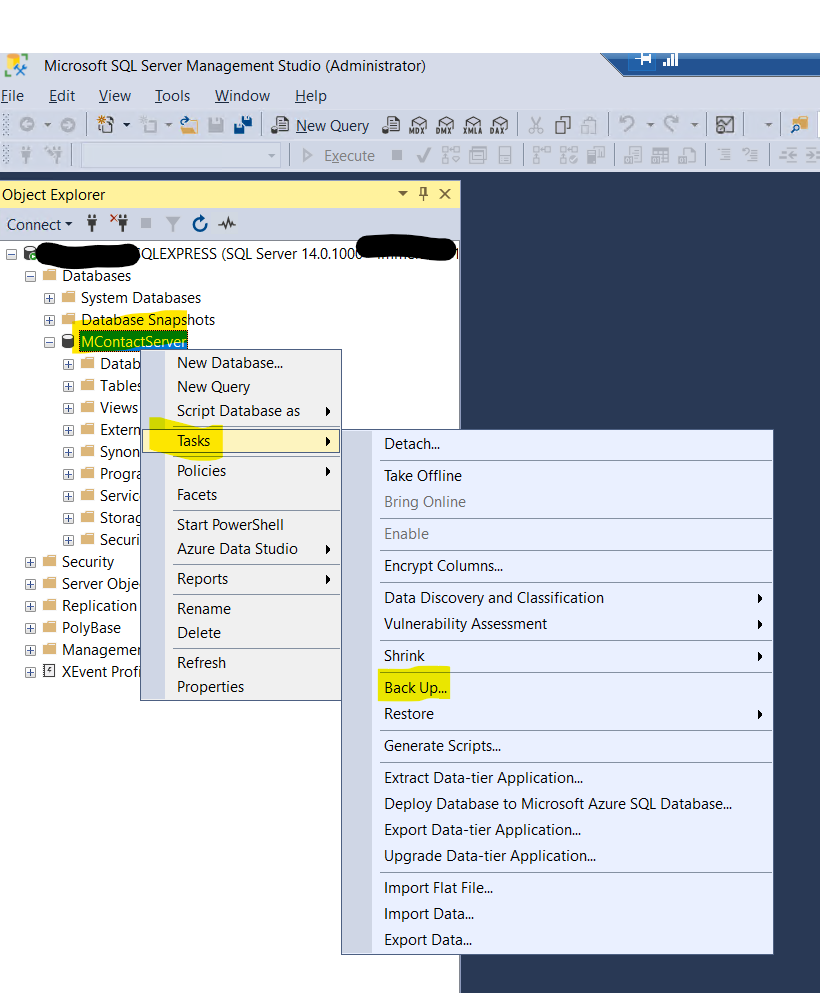The height and width of the screenshot is (993, 820).
Task: Open the Window menu
Action: click(x=242, y=96)
